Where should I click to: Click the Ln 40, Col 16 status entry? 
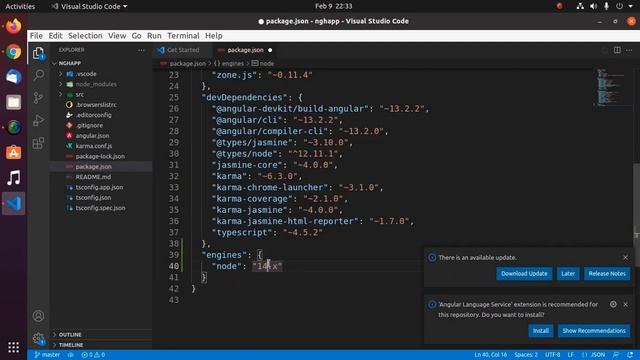tap(490, 355)
